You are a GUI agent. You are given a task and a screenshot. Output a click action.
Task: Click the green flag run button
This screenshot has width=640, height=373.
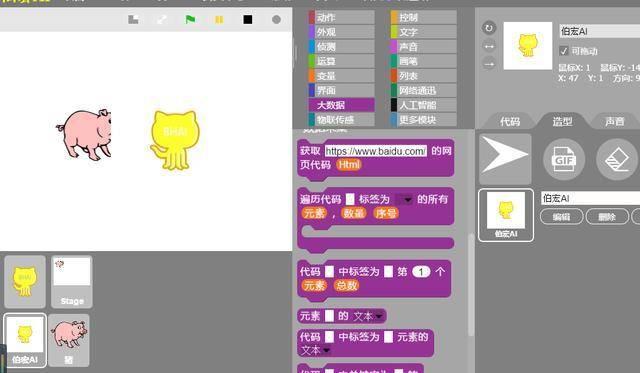point(190,19)
